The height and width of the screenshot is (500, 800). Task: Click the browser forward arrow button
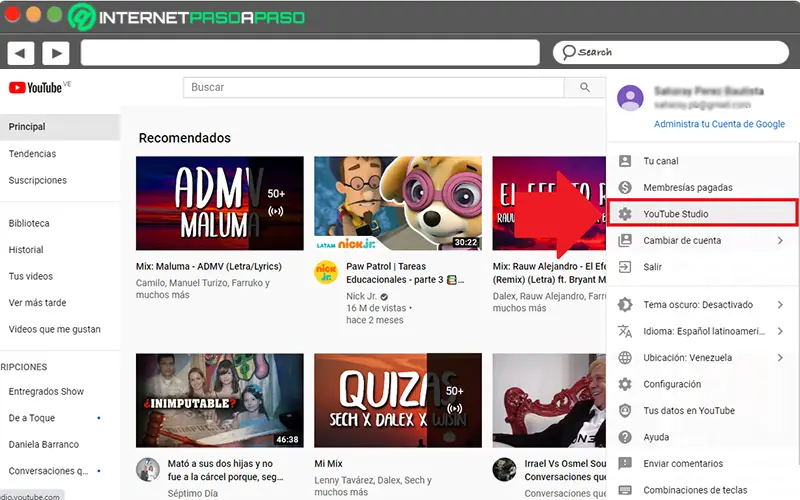[56, 53]
